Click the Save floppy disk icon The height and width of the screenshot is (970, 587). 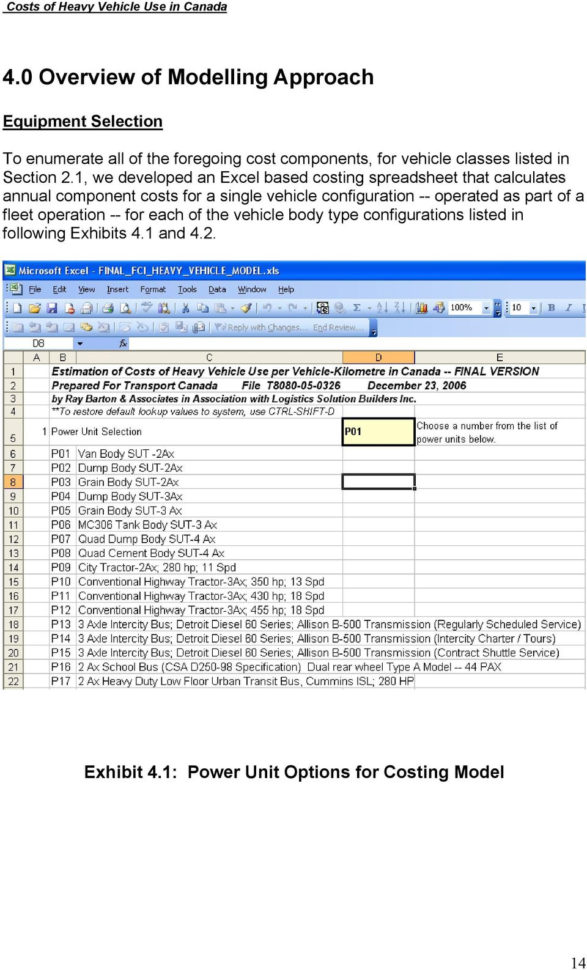52,307
